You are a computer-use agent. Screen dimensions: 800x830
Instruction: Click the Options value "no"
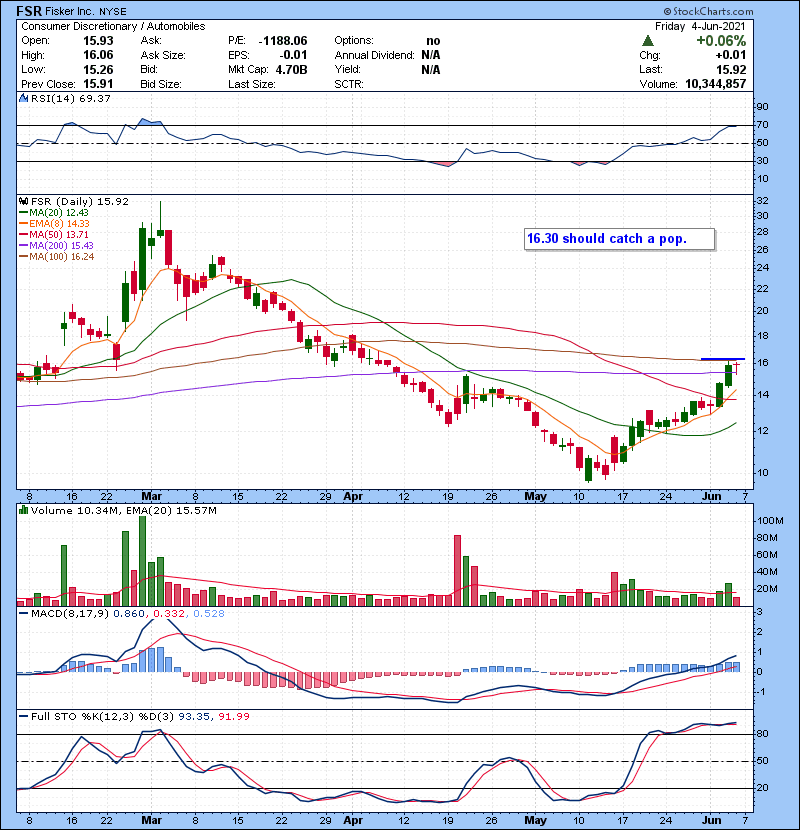[x=433, y=41]
